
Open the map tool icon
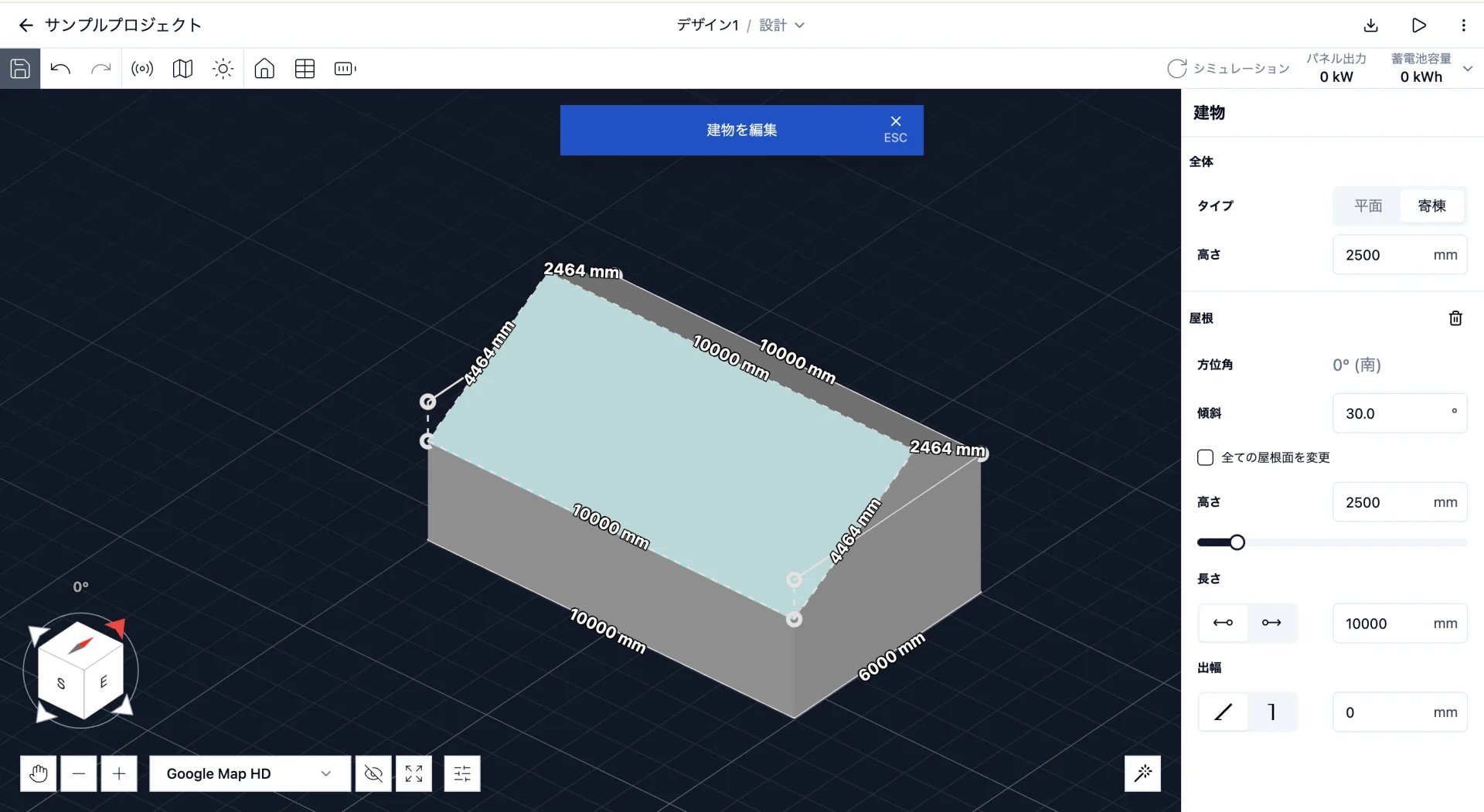point(182,69)
